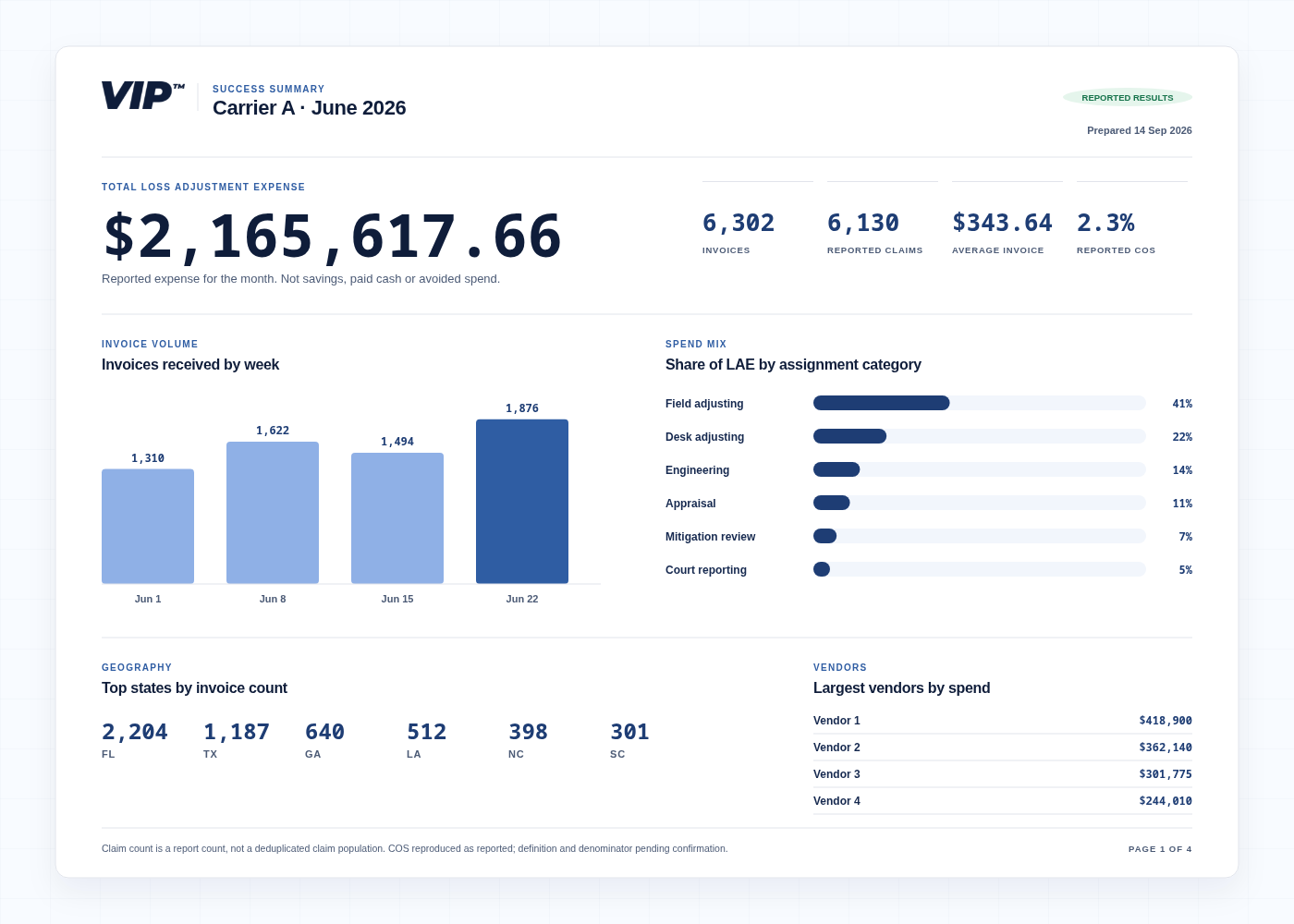Click the Vendor 3 row label
This screenshot has height=924, width=1294.
pos(836,774)
